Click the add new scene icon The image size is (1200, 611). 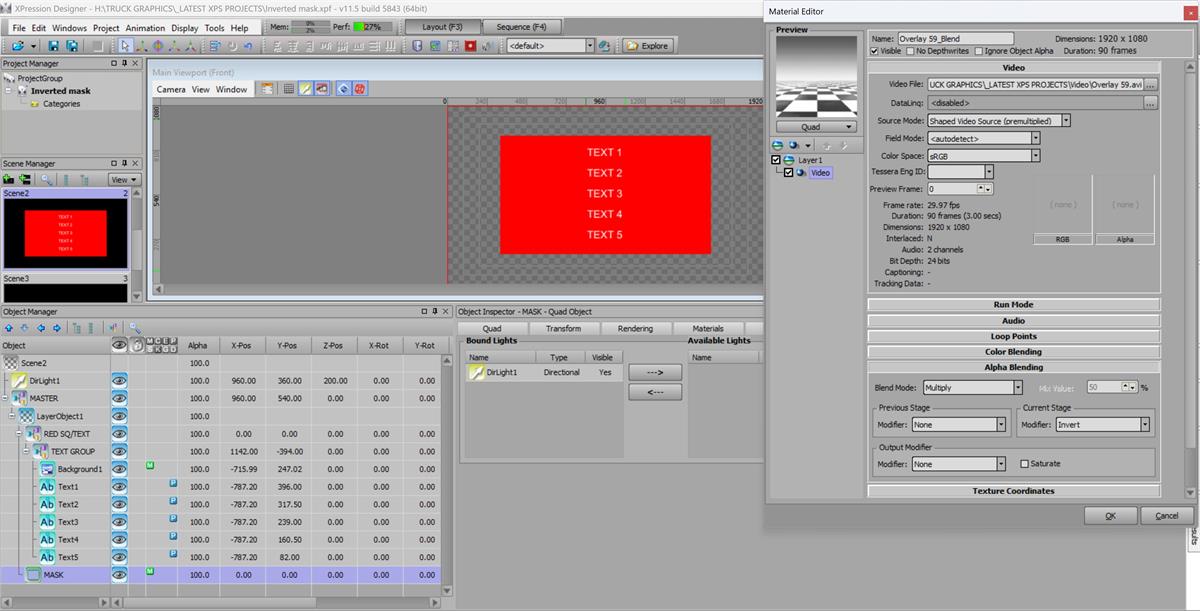coord(9,179)
